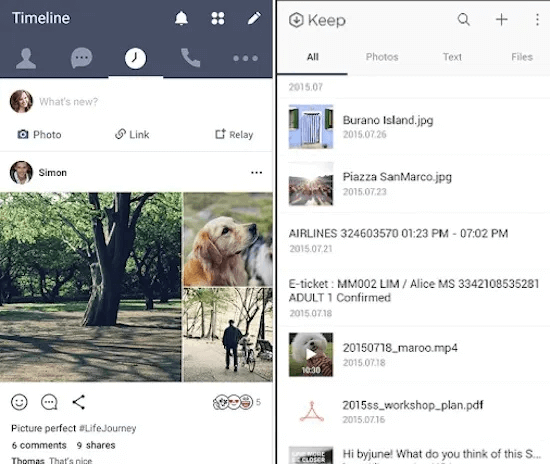
Task: Tap the user's own profile avatar
Action: (21, 101)
